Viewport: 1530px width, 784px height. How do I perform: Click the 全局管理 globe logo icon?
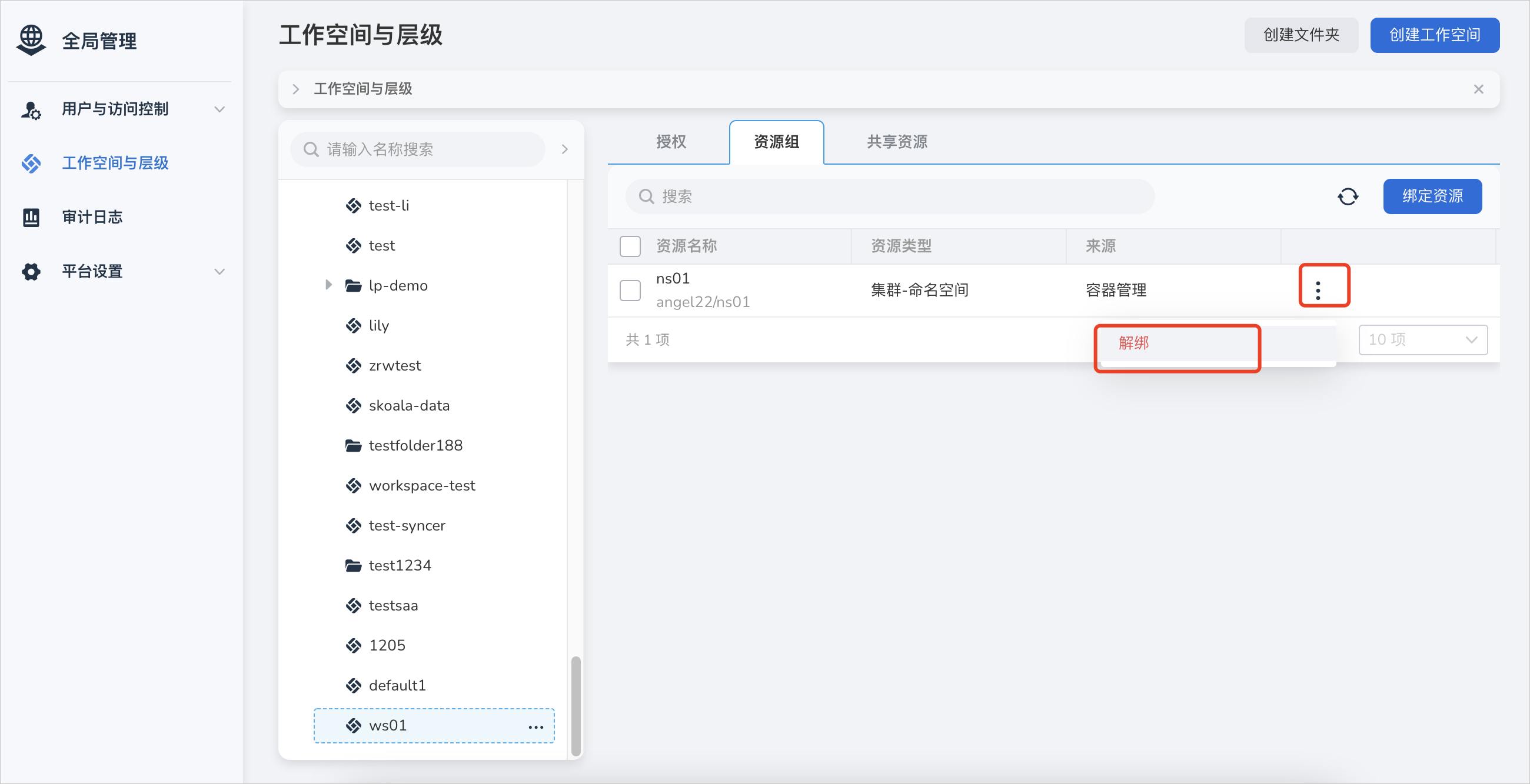point(31,41)
